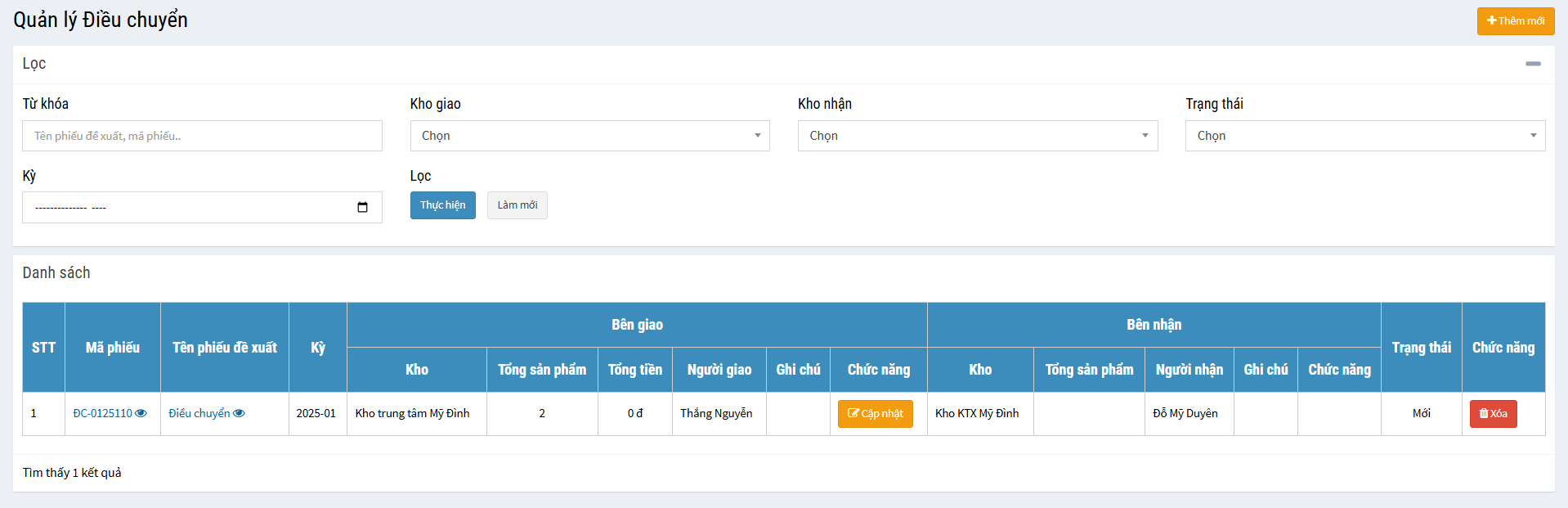
Task: Expand the Trạng thái dropdown
Action: click(x=1364, y=136)
